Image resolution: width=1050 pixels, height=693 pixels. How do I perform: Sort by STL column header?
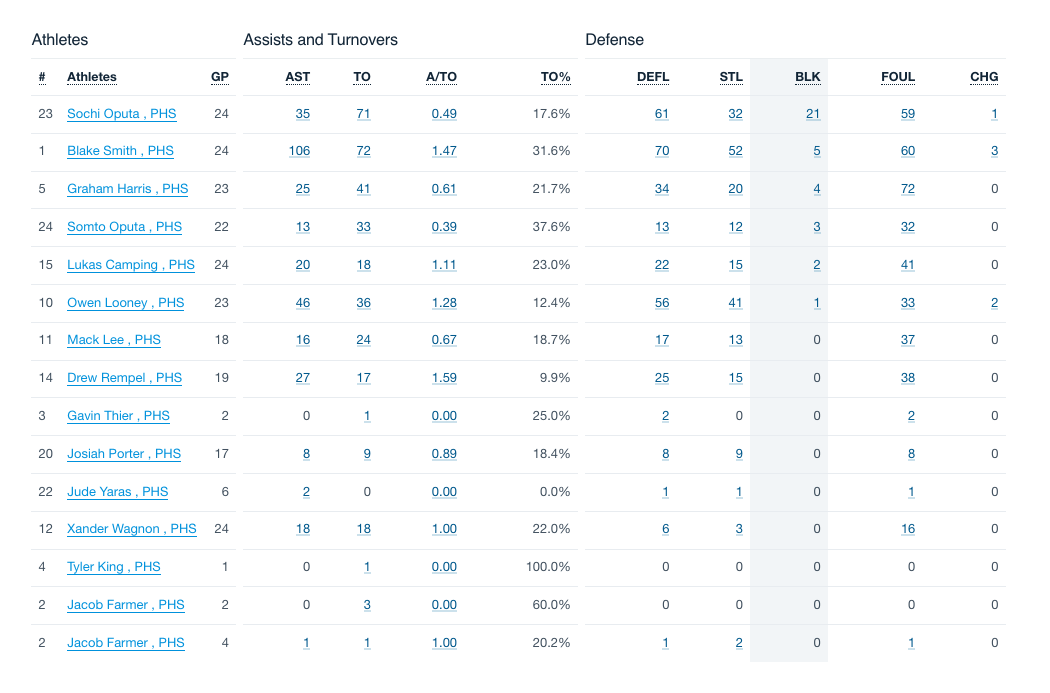tap(731, 77)
